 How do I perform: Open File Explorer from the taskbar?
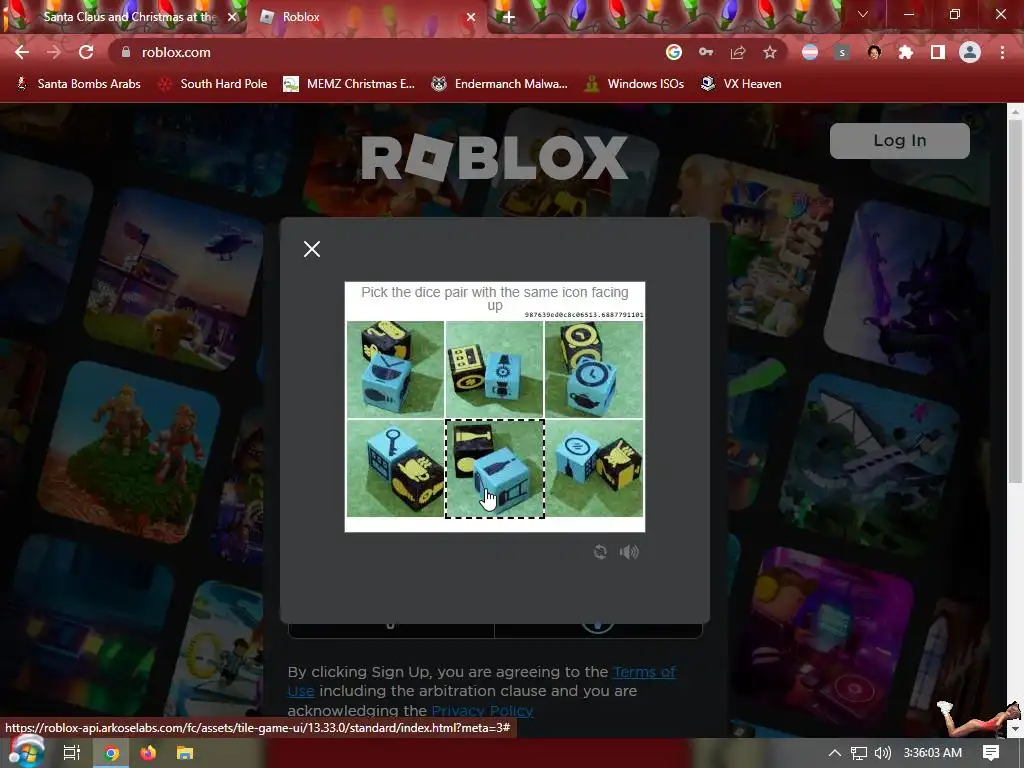click(185, 753)
